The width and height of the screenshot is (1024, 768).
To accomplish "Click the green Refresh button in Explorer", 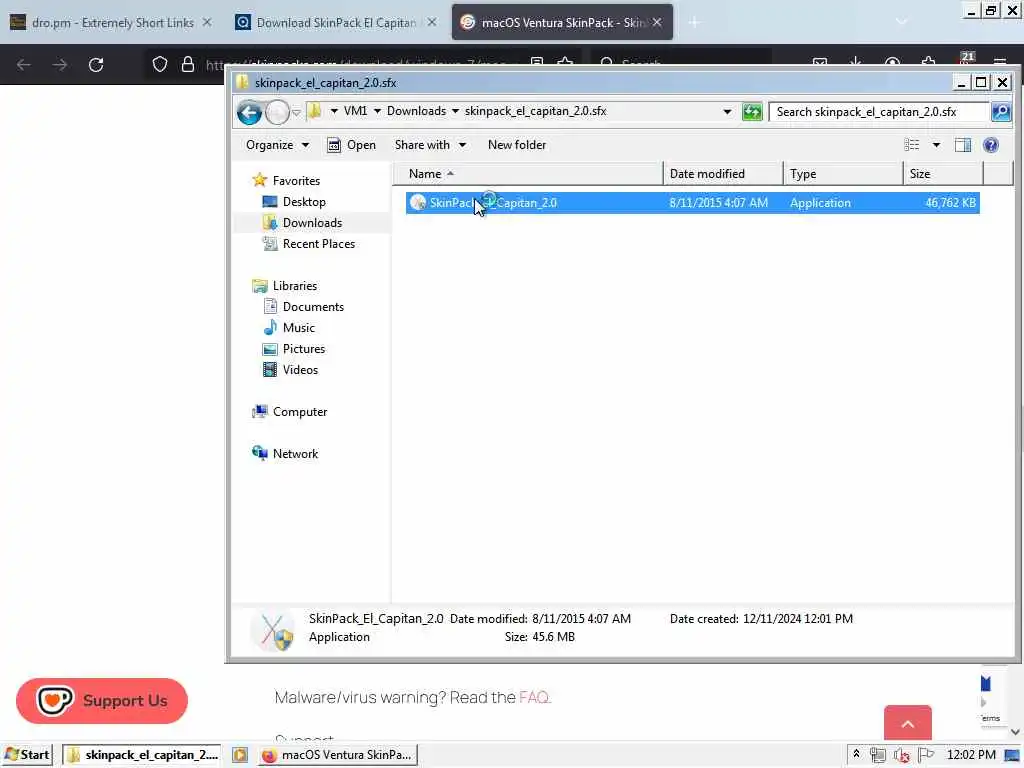I will point(752,112).
